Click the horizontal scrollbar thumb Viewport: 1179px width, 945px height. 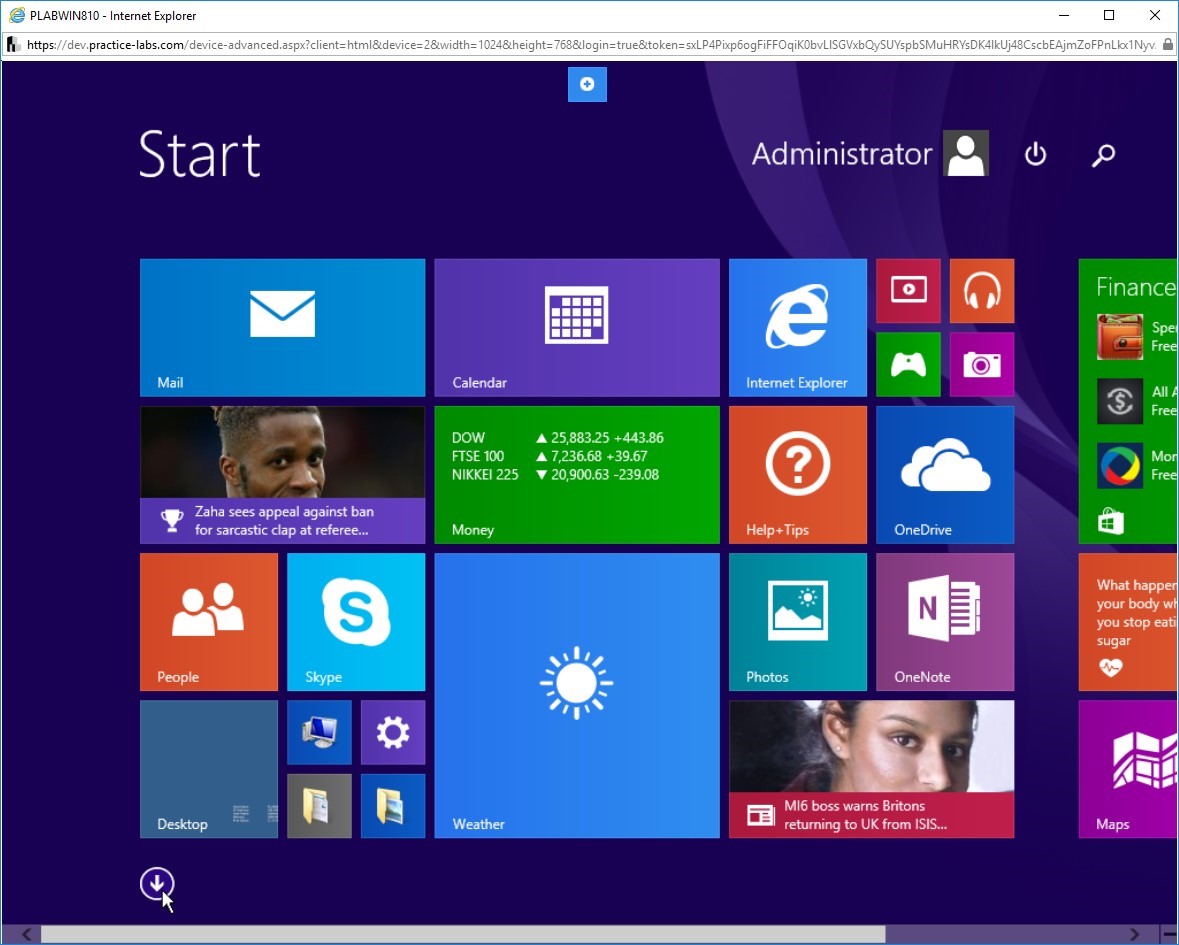click(462, 934)
